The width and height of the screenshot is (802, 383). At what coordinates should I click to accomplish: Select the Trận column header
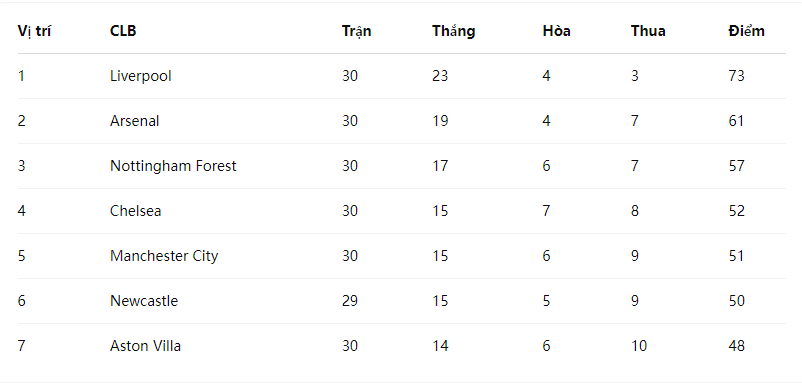pos(357,32)
